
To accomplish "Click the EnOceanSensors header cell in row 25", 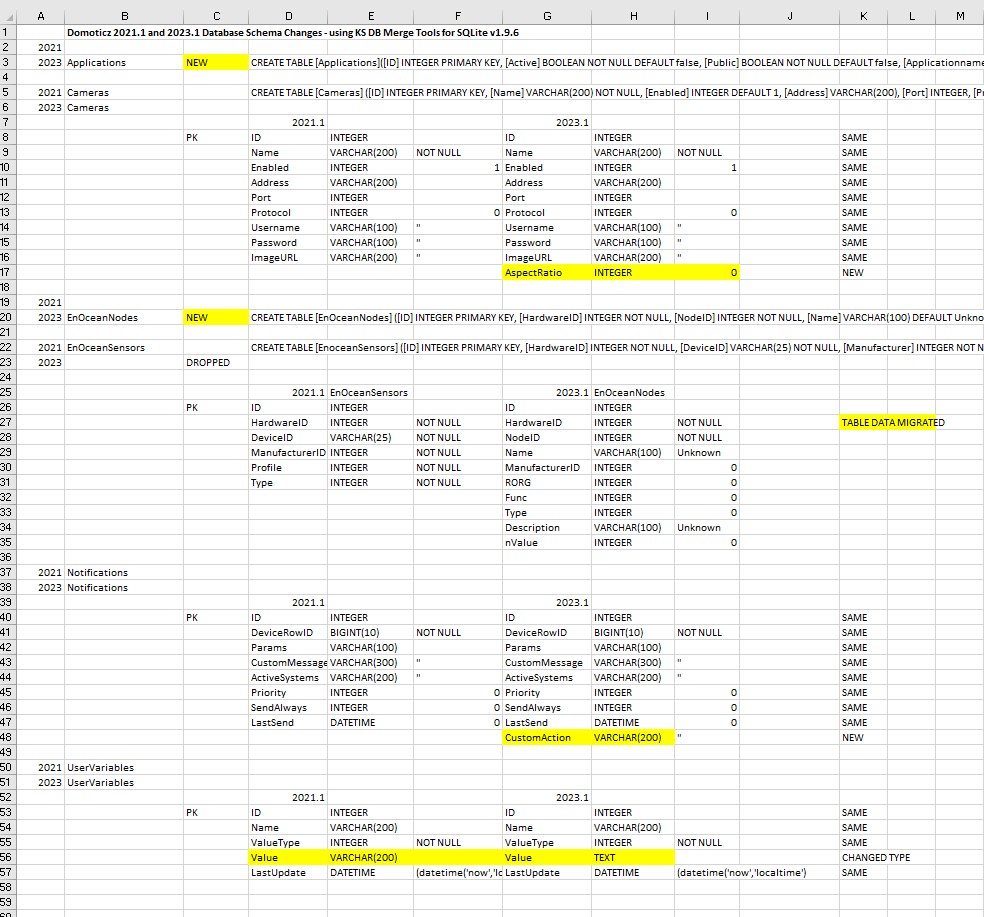I will click(370, 392).
